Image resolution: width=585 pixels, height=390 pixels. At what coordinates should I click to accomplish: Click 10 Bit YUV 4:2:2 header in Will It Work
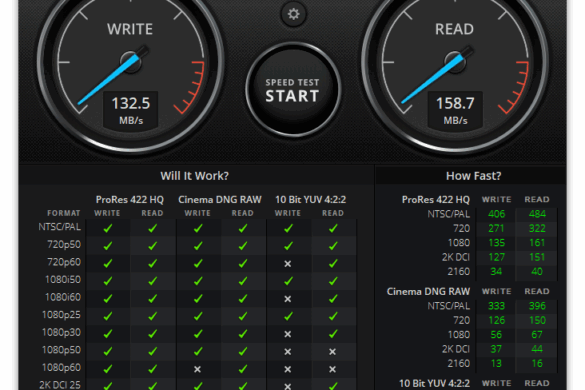pos(310,200)
